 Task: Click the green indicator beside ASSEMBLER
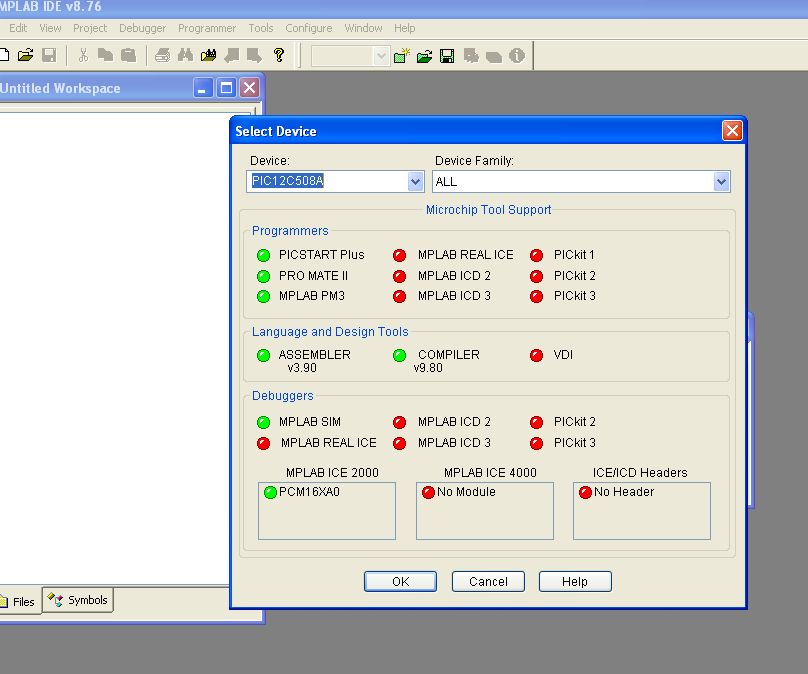tap(263, 355)
